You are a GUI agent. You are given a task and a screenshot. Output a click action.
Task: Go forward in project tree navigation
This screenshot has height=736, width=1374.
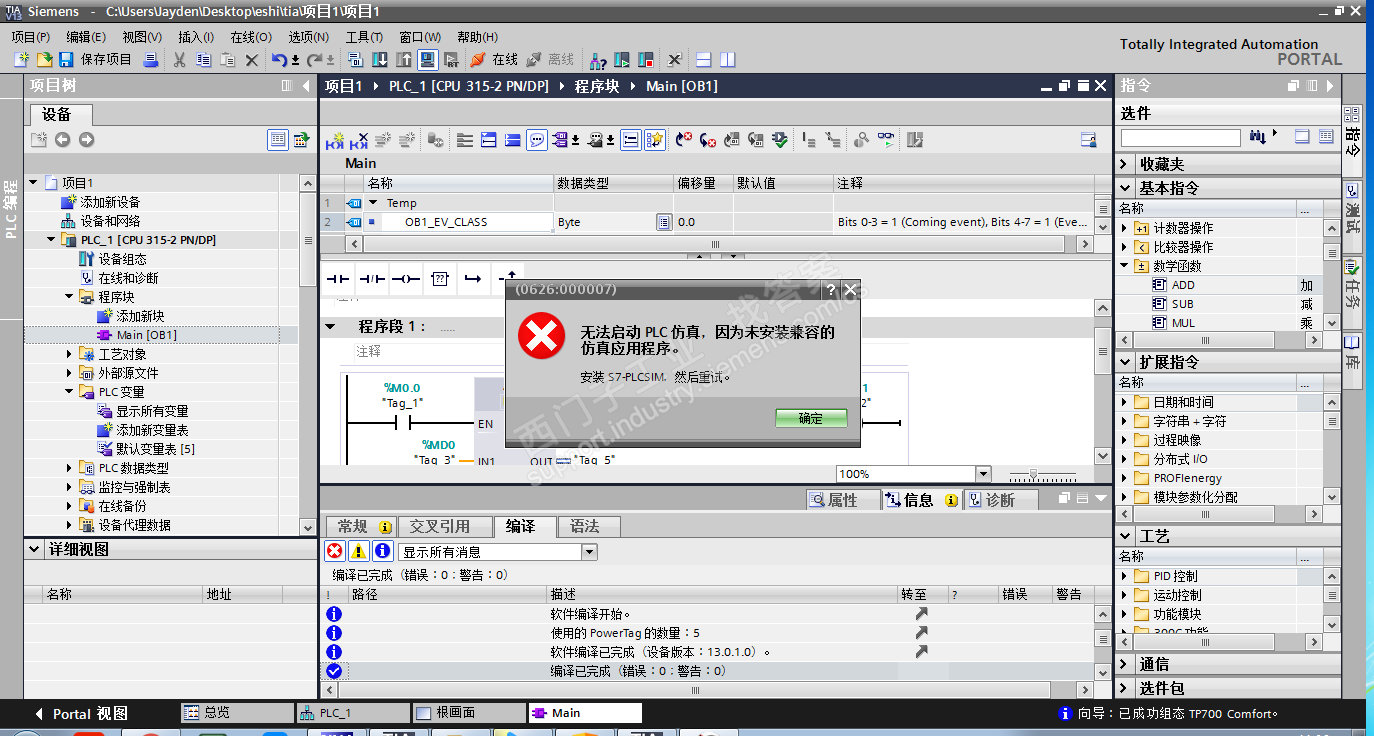click(86, 140)
